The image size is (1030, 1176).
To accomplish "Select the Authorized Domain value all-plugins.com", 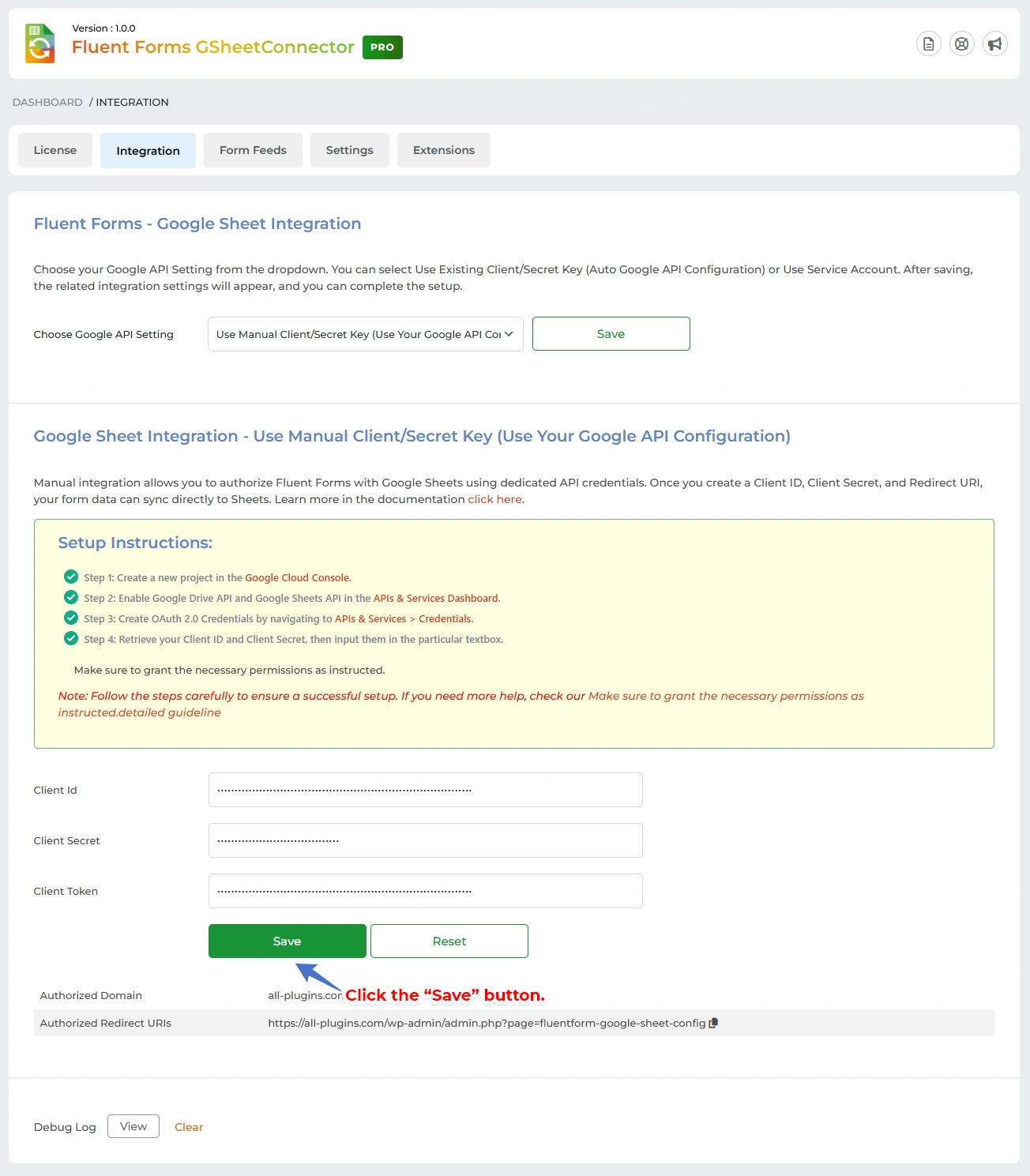I will pyautogui.click(x=305, y=995).
